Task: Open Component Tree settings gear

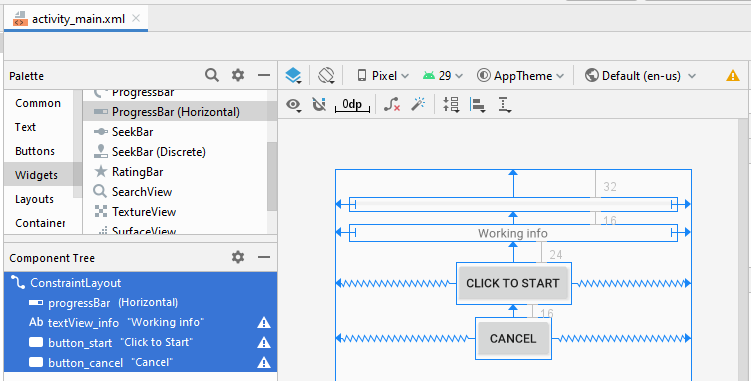Action: click(x=238, y=257)
